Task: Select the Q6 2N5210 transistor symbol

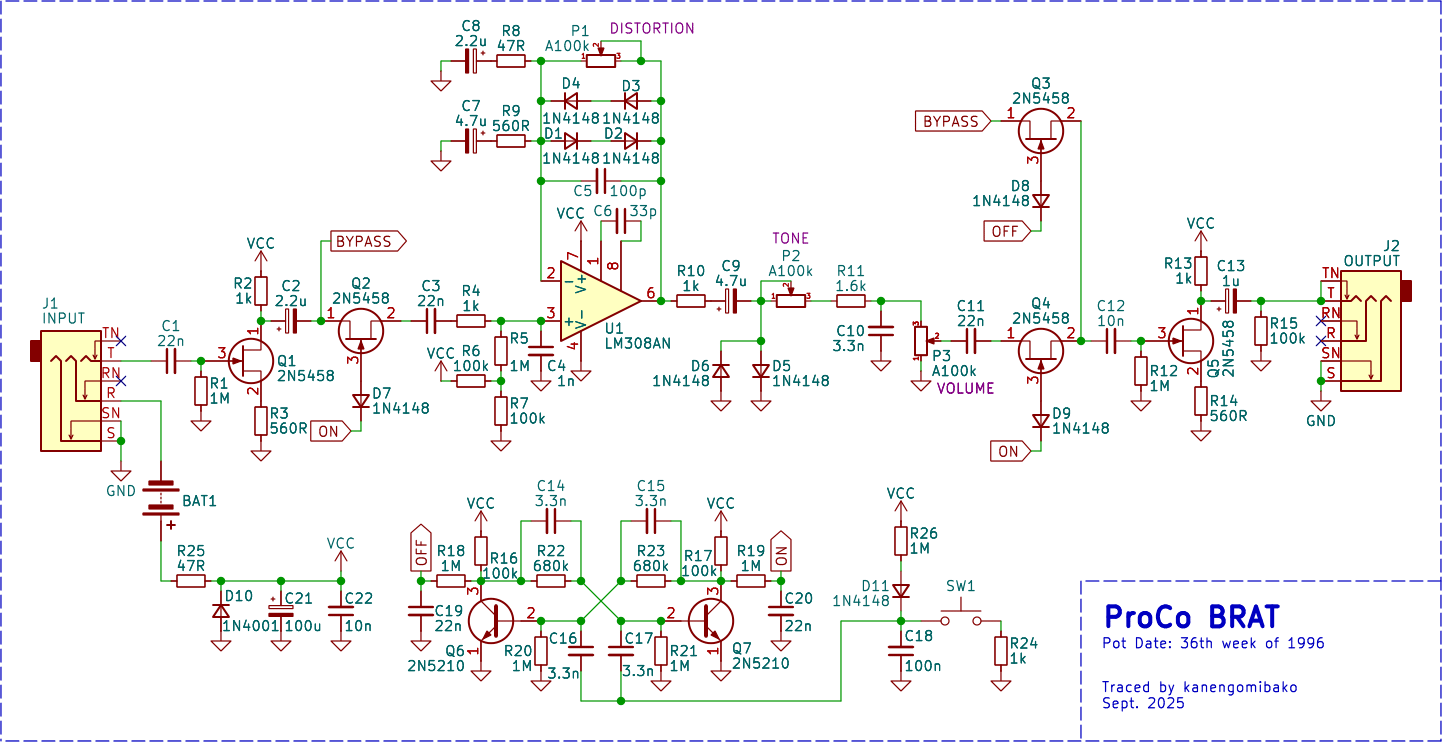Action: coord(490,620)
